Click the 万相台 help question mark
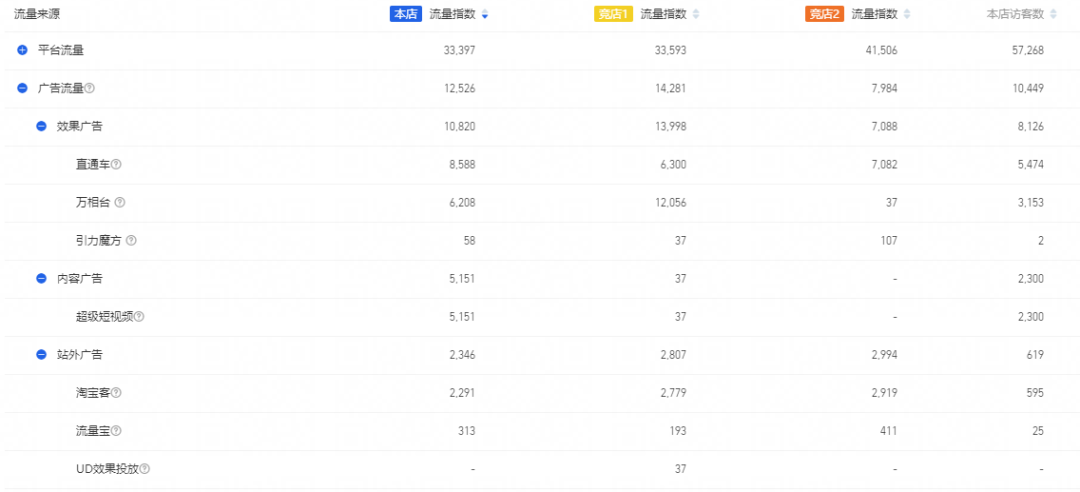This screenshot has width=1080, height=492. pos(120,203)
